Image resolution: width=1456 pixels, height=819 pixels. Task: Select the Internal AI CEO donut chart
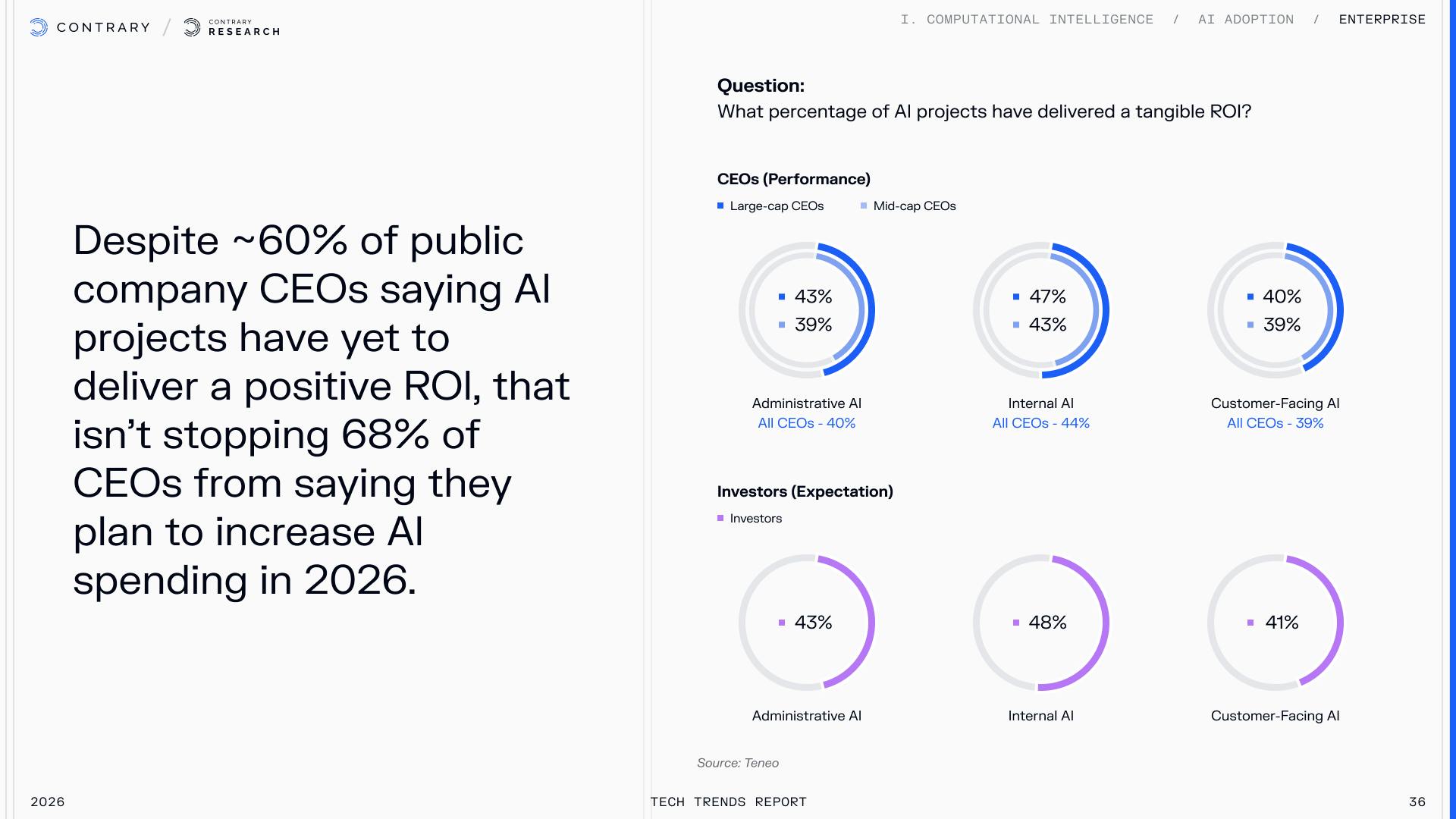tap(1041, 310)
